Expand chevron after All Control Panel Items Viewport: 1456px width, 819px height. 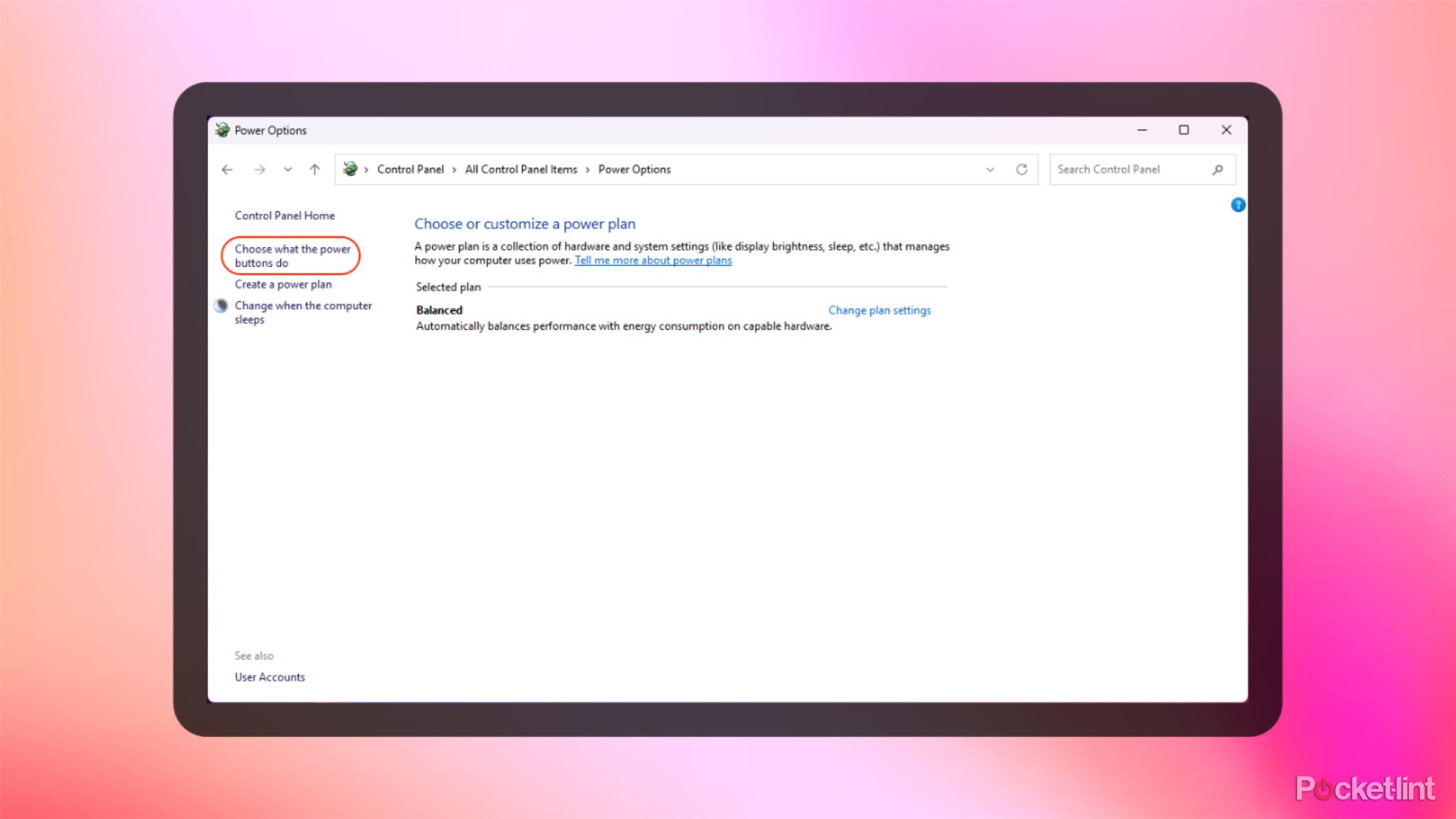tap(588, 169)
